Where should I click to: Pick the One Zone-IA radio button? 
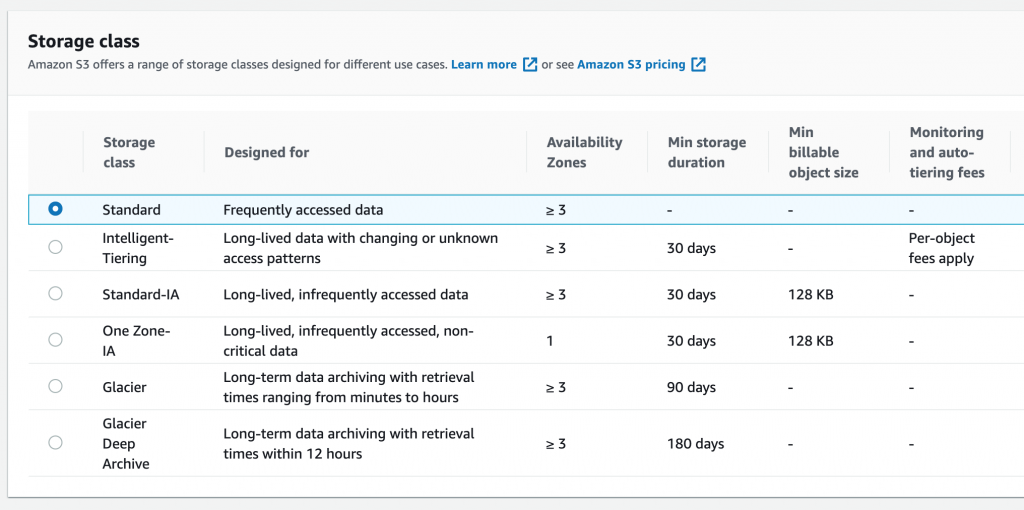coord(56,340)
